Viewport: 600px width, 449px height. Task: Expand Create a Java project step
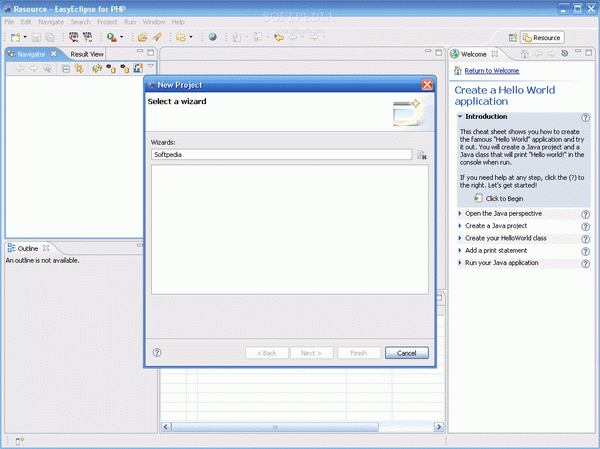(x=460, y=226)
